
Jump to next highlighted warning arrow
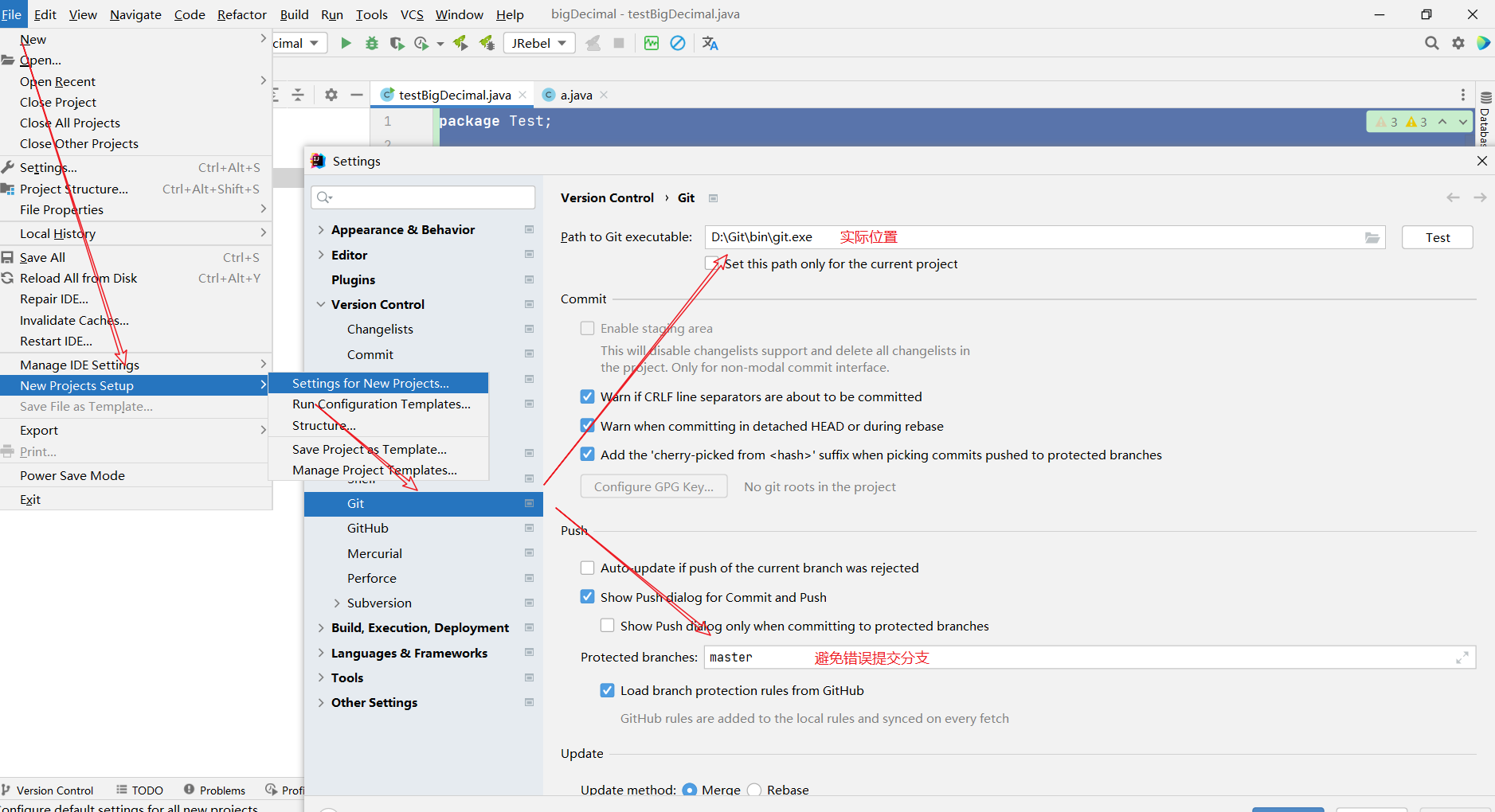pos(1463,122)
